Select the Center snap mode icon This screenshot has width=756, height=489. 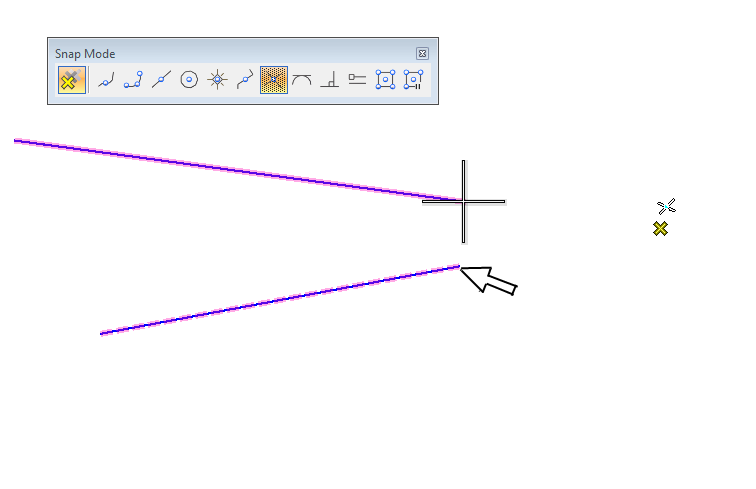point(189,80)
